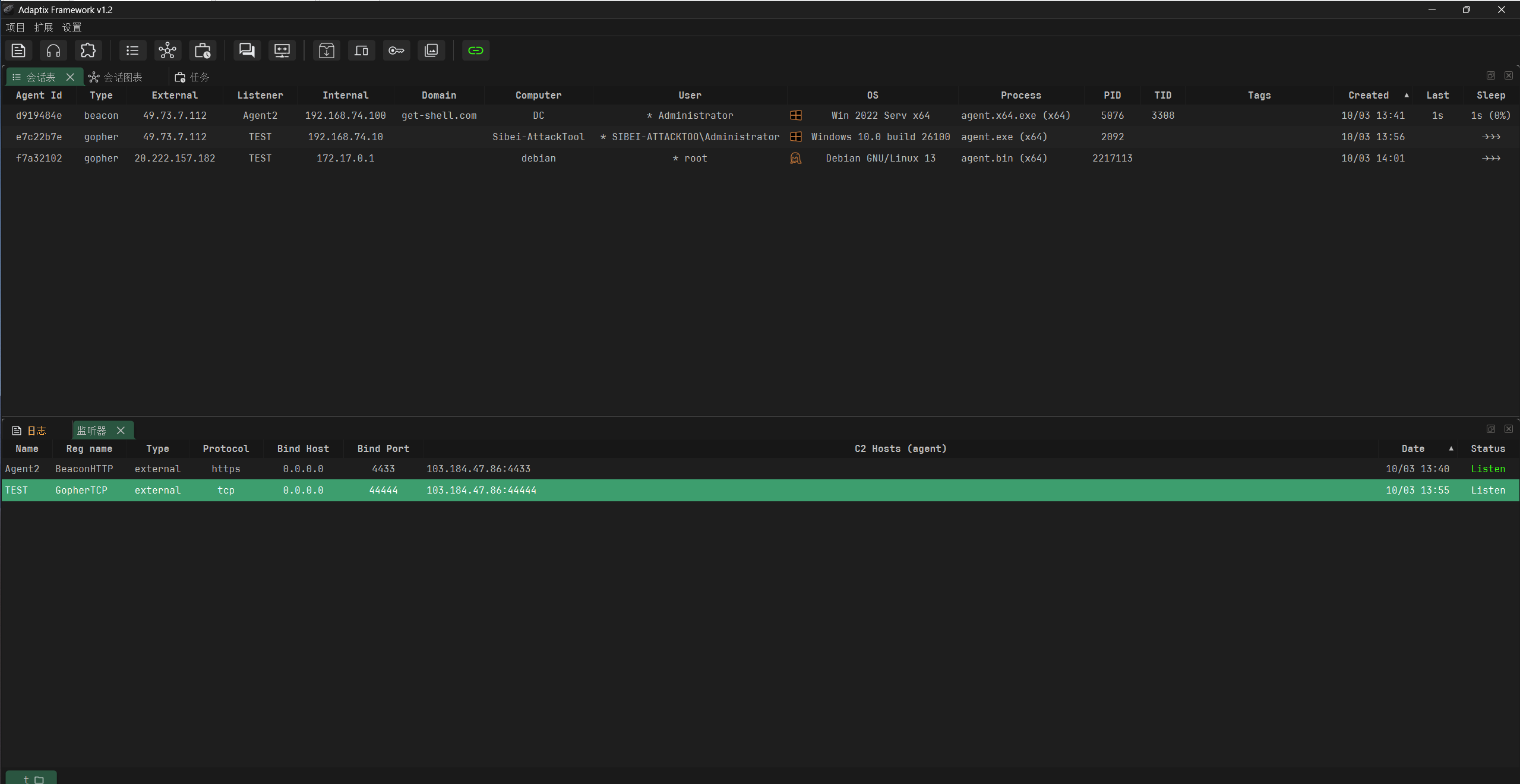Open the 项目 menu
The width and height of the screenshot is (1520, 784).
tap(15, 27)
